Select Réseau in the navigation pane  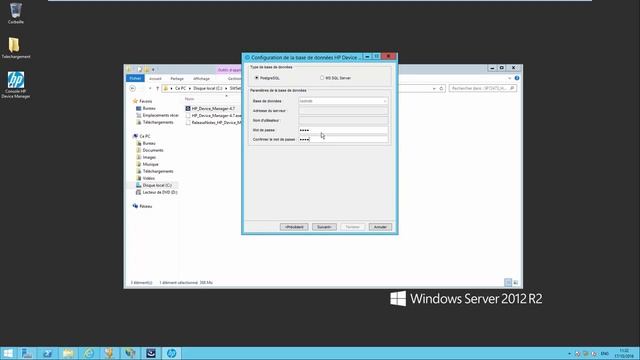[x=142, y=206]
